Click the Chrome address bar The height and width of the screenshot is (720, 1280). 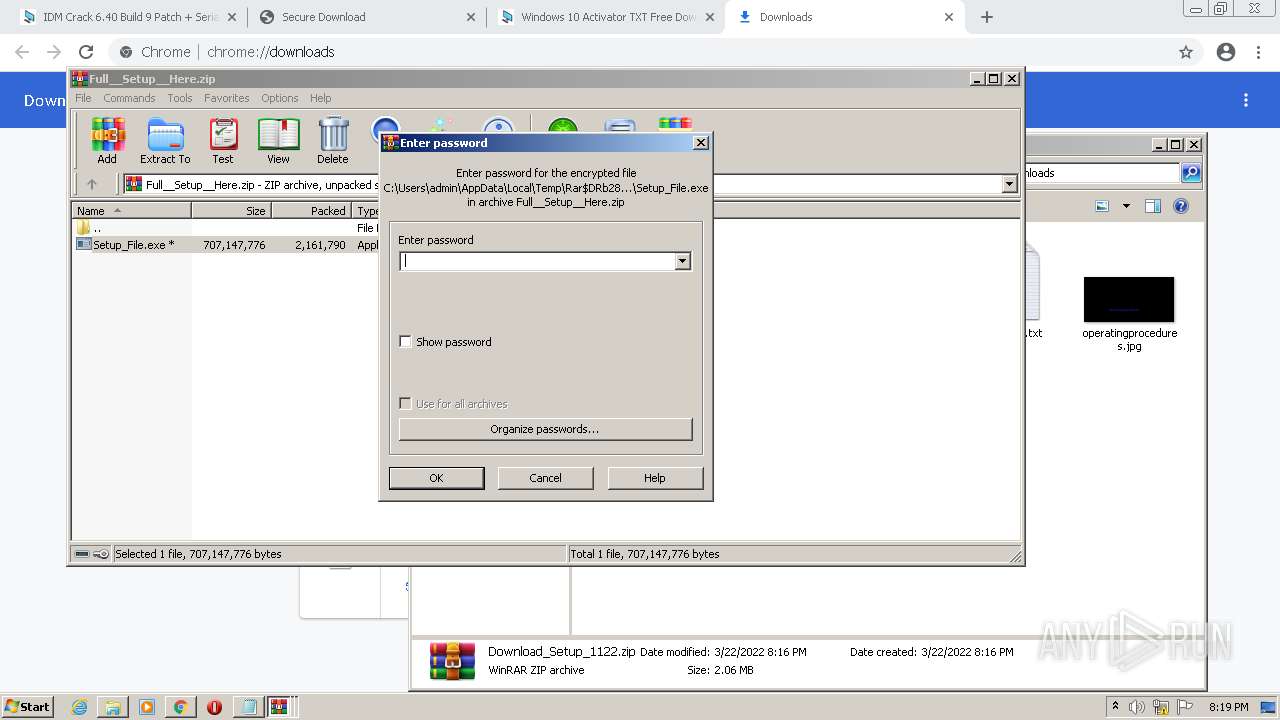point(640,52)
